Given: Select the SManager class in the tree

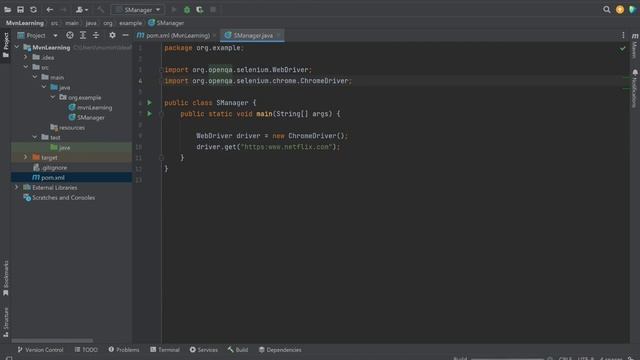Looking at the screenshot, I should click(87, 118).
